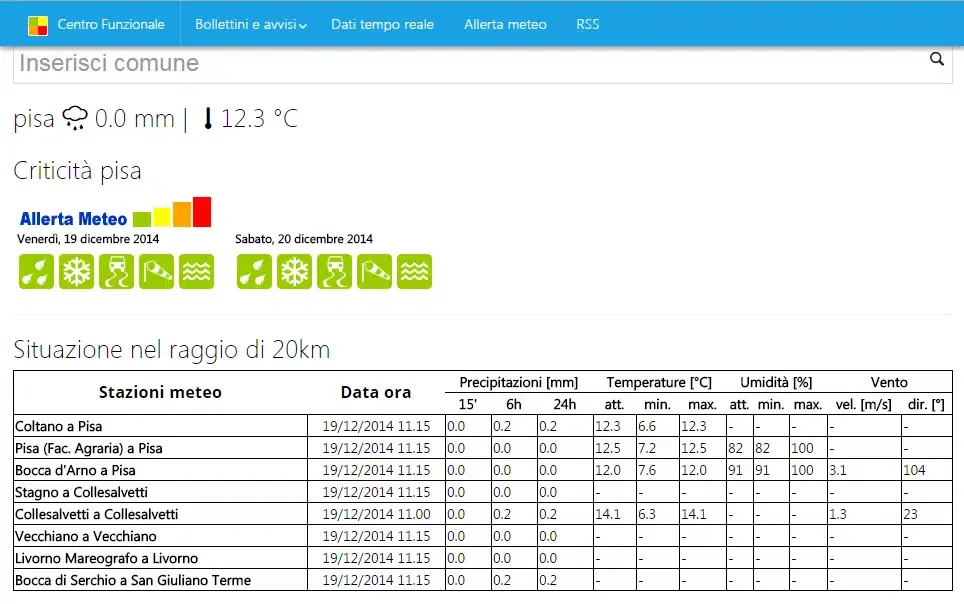Image resolution: width=964 pixels, height=604 pixels.
Task: Focus the Inserisci comune search field
Action: click(470, 63)
